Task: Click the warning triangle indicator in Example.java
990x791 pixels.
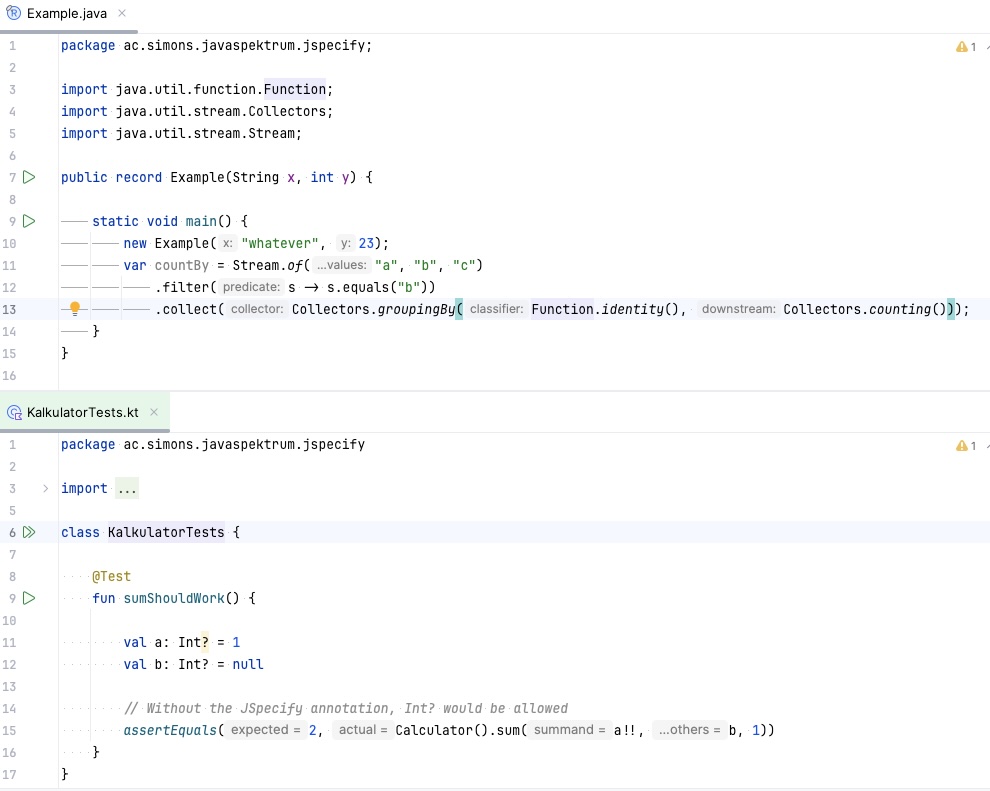Action: 961,46
